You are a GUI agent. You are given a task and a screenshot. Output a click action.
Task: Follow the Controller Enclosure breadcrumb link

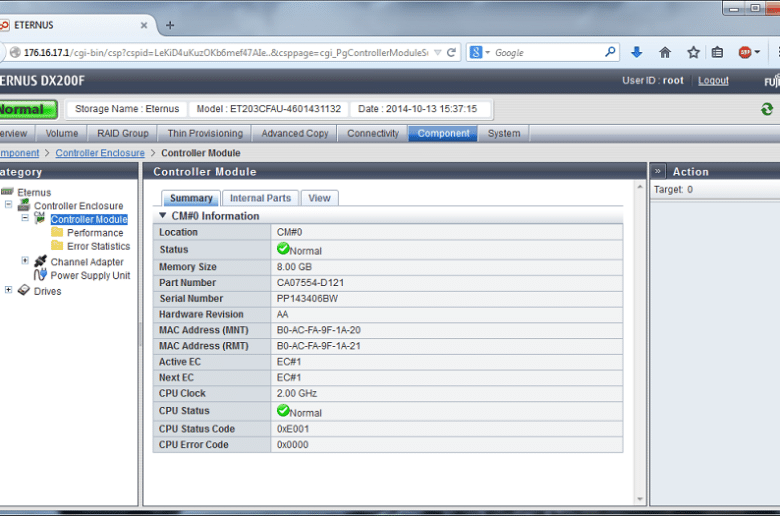100,153
